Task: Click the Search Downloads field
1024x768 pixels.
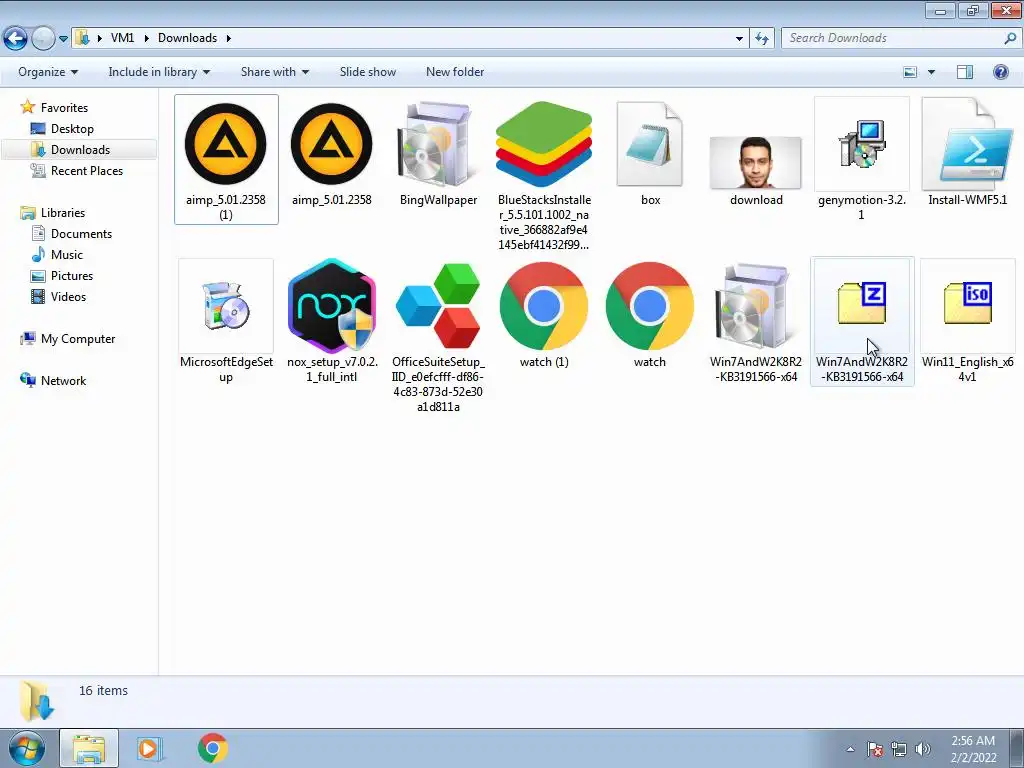Action: click(893, 38)
